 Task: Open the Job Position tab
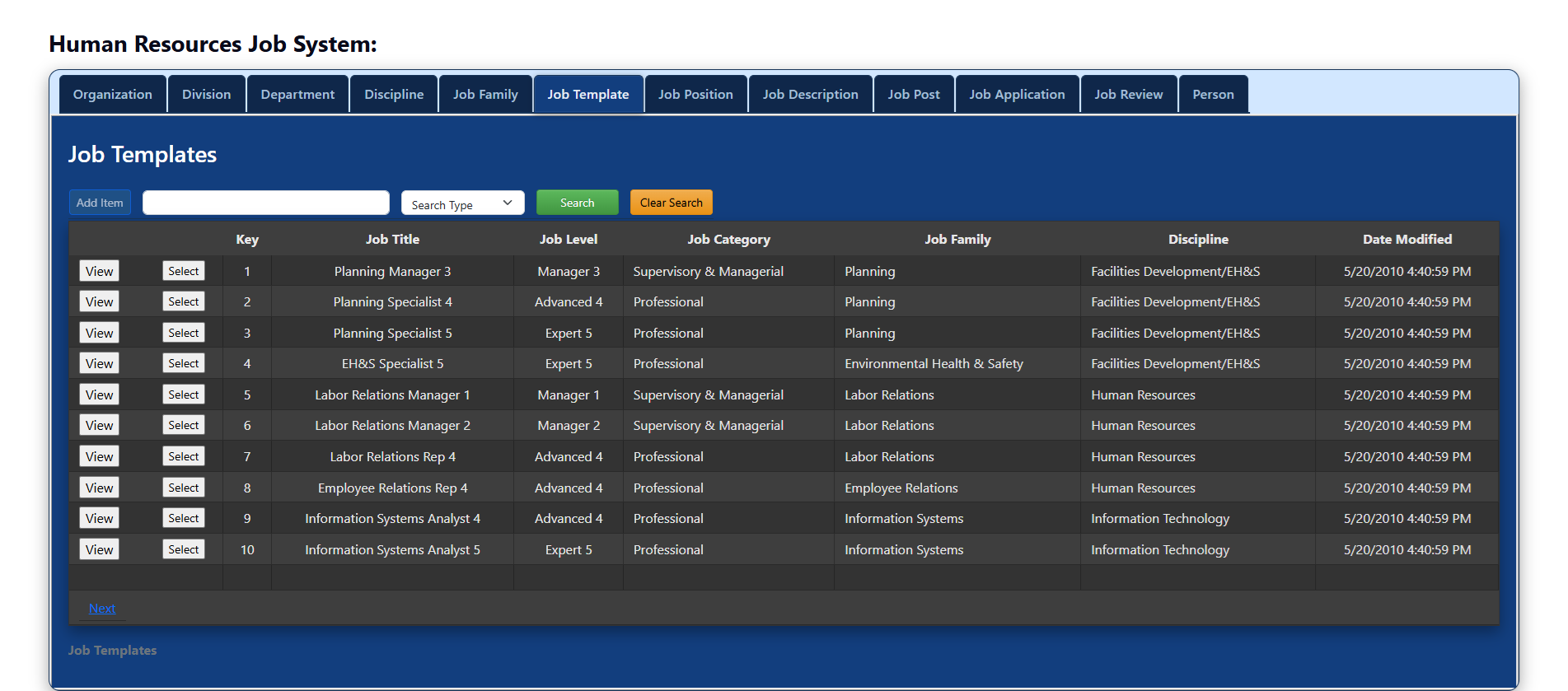pyautogui.click(x=695, y=95)
